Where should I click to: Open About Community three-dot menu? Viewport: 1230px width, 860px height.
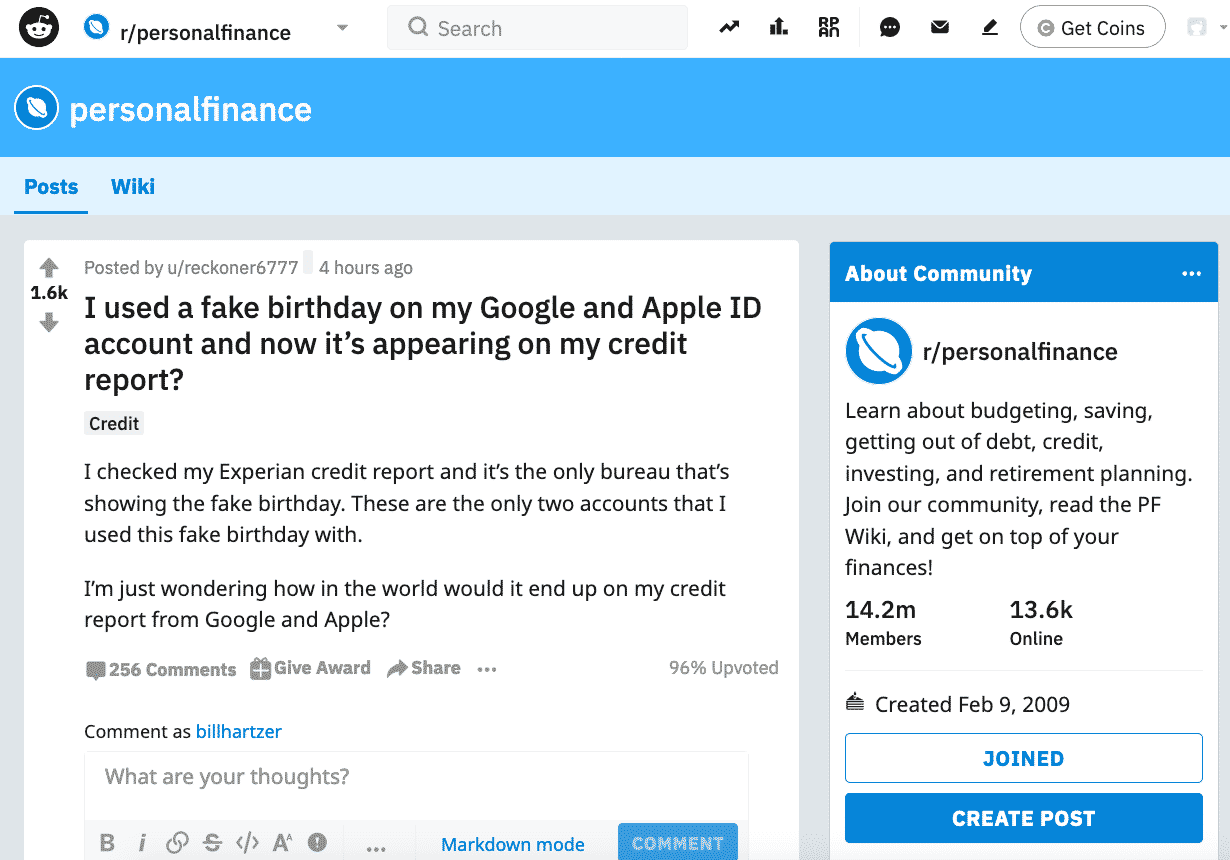1191,274
